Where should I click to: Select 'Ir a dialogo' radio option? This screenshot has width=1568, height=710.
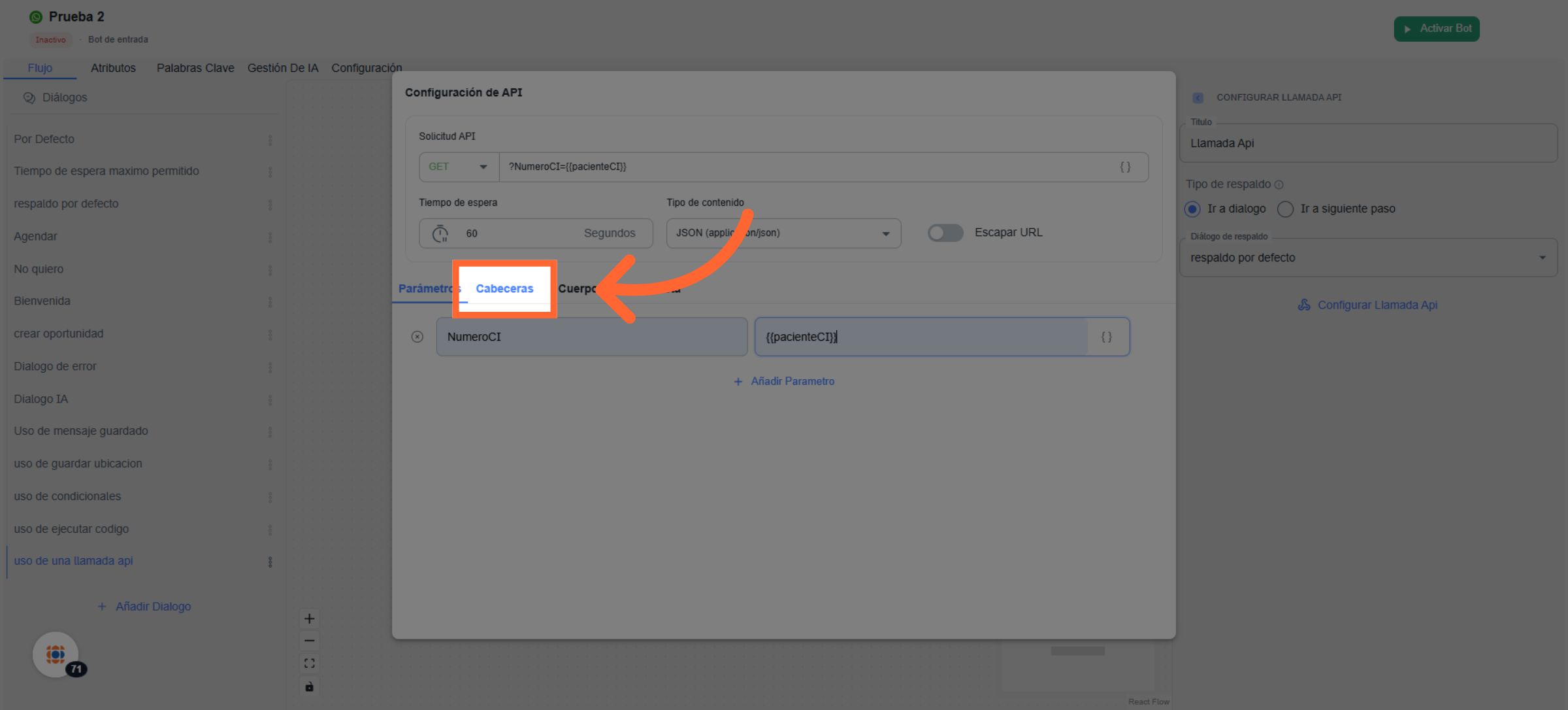click(1192, 209)
